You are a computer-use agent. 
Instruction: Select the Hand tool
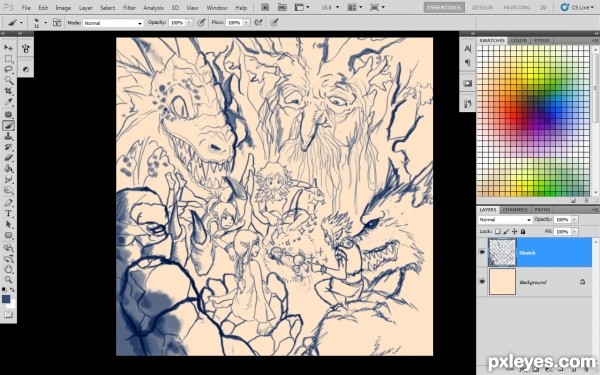pyautogui.click(x=8, y=269)
